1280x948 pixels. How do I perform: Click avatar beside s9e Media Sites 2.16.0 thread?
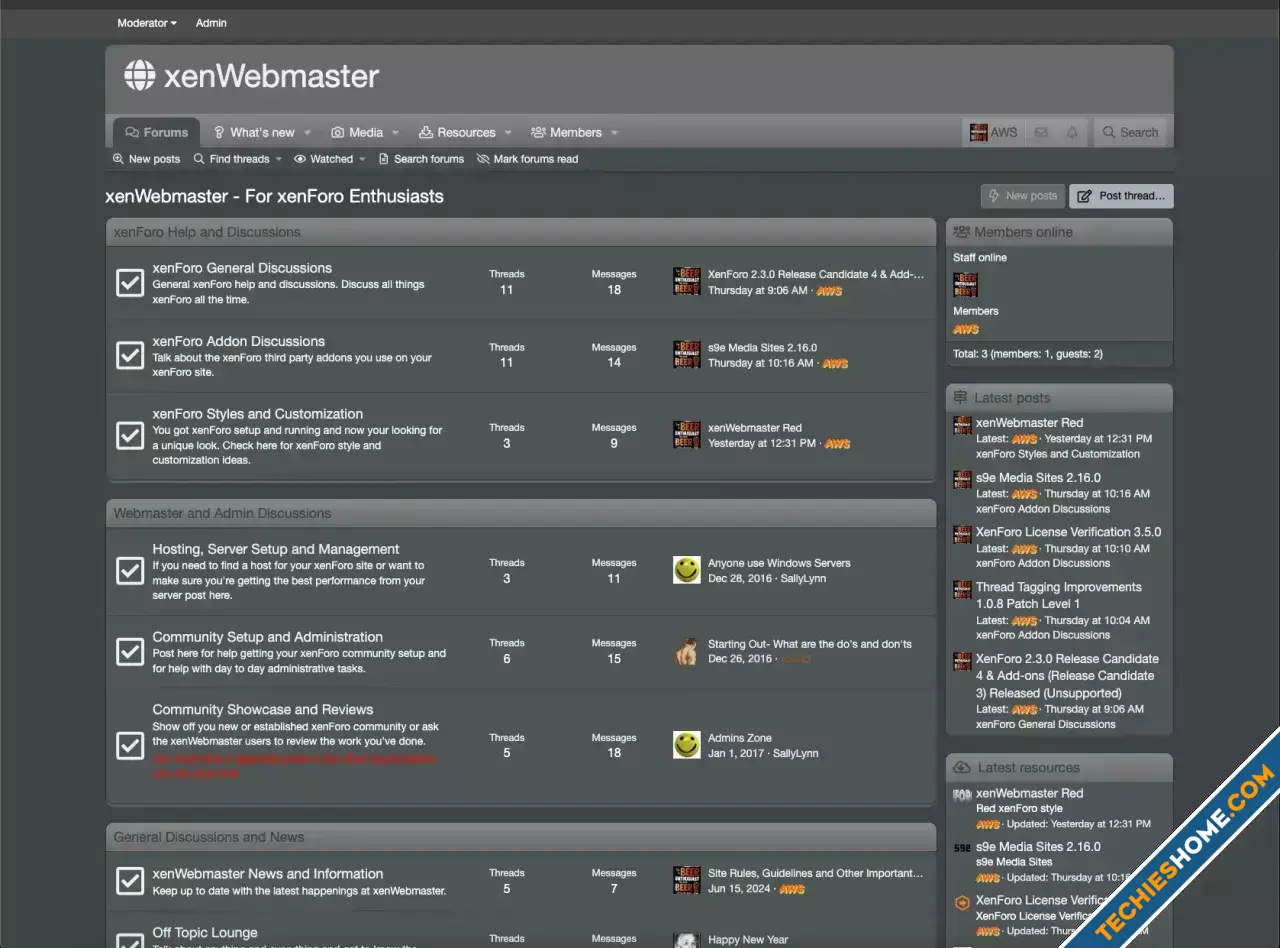[687, 355]
